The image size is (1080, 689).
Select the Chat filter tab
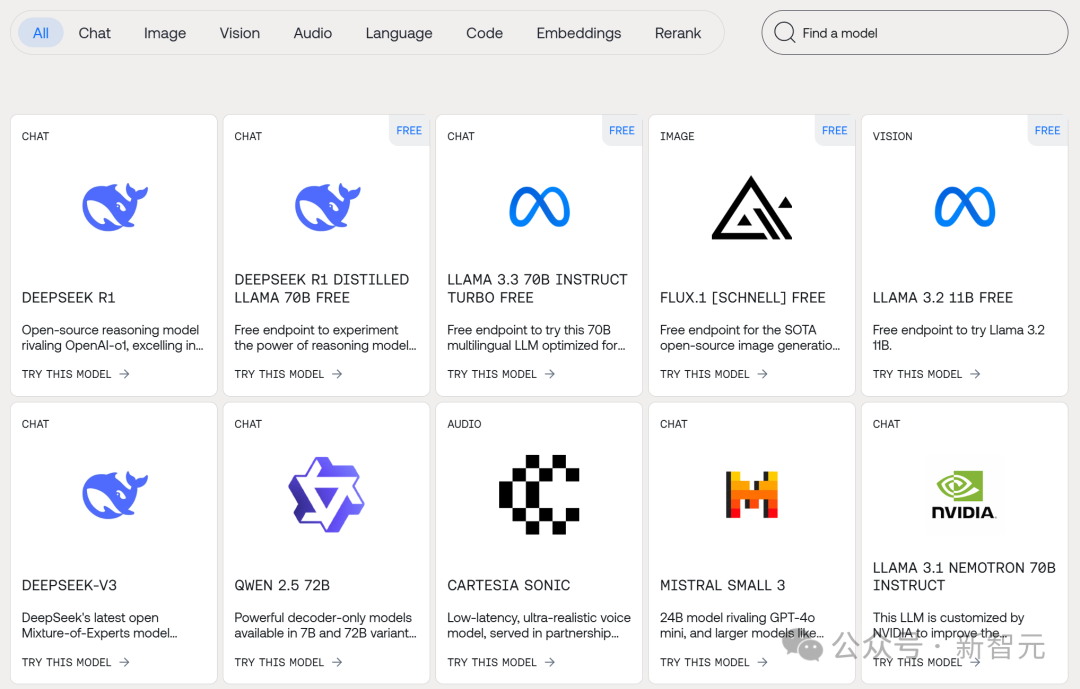(95, 33)
